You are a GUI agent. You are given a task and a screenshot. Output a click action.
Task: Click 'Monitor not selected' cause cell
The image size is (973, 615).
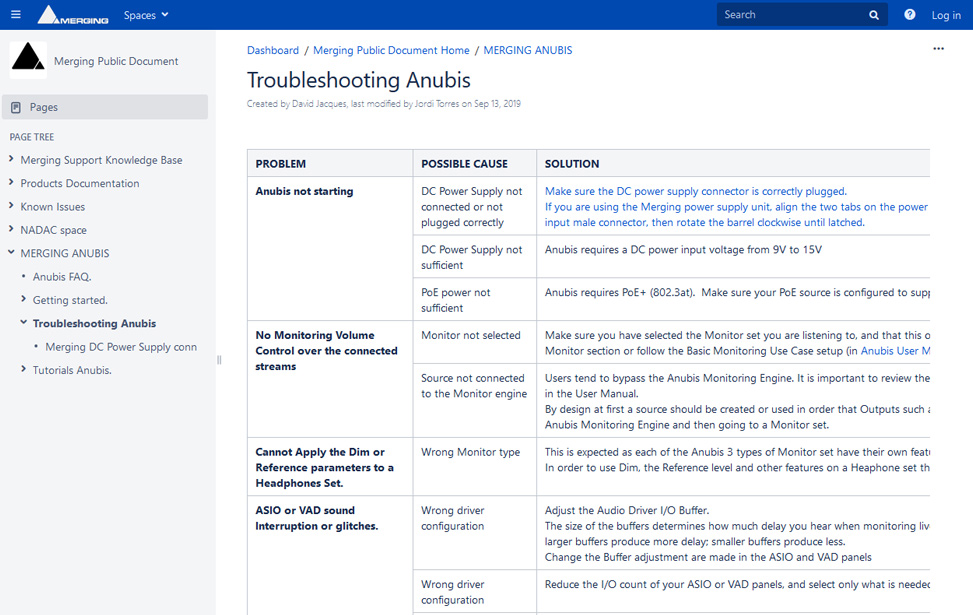click(x=475, y=342)
